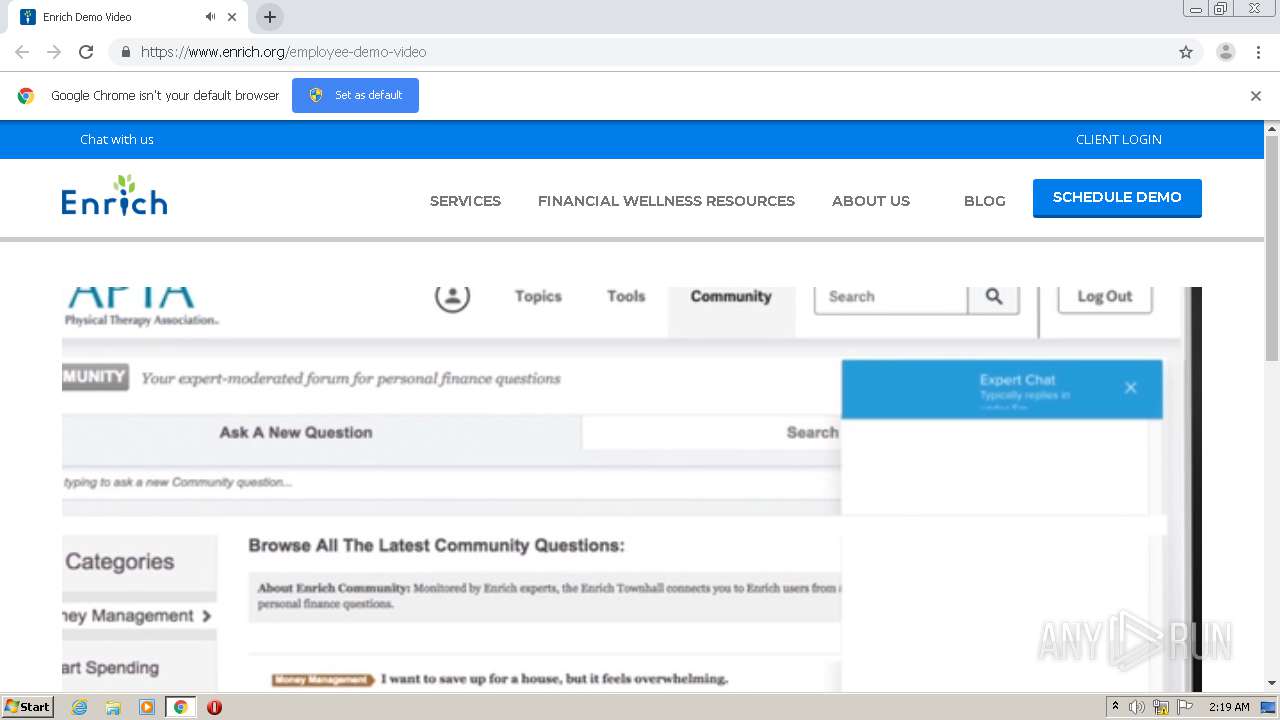Click the 2:19 AM system clock

(x=1229, y=707)
